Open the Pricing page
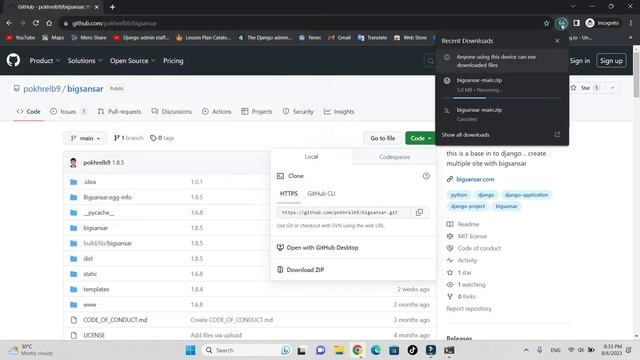This screenshot has width=640, height=360. 173,60
